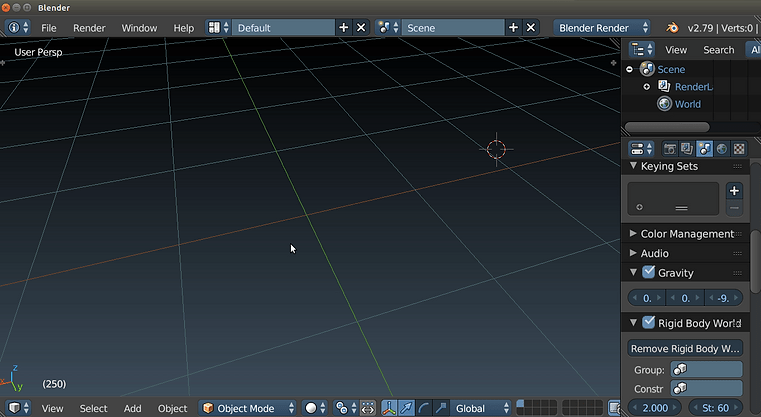Image resolution: width=761 pixels, height=417 pixels.
Task: Open the Outliner editor type selector
Action: pyautogui.click(x=642, y=50)
